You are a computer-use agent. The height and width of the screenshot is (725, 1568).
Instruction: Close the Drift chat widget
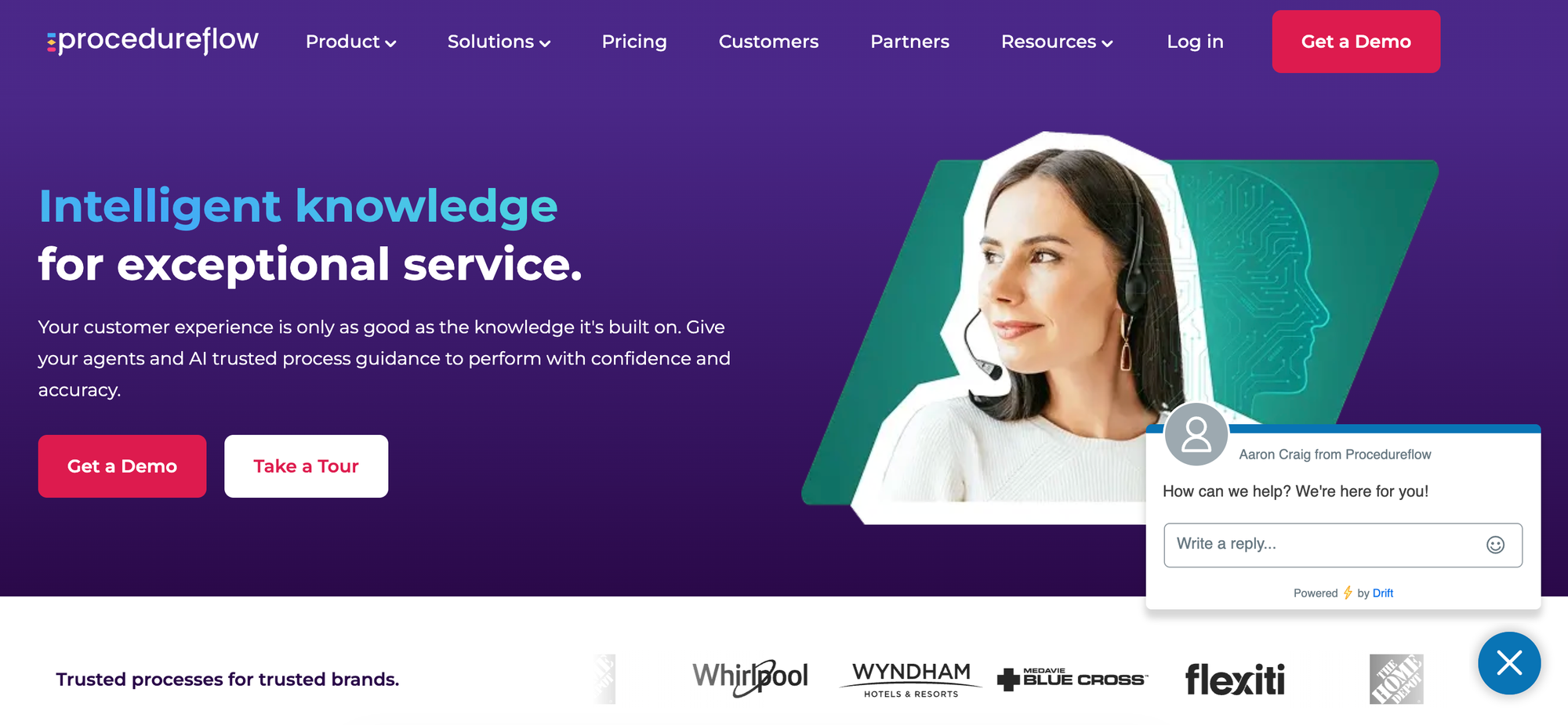tap(1509, 663)
